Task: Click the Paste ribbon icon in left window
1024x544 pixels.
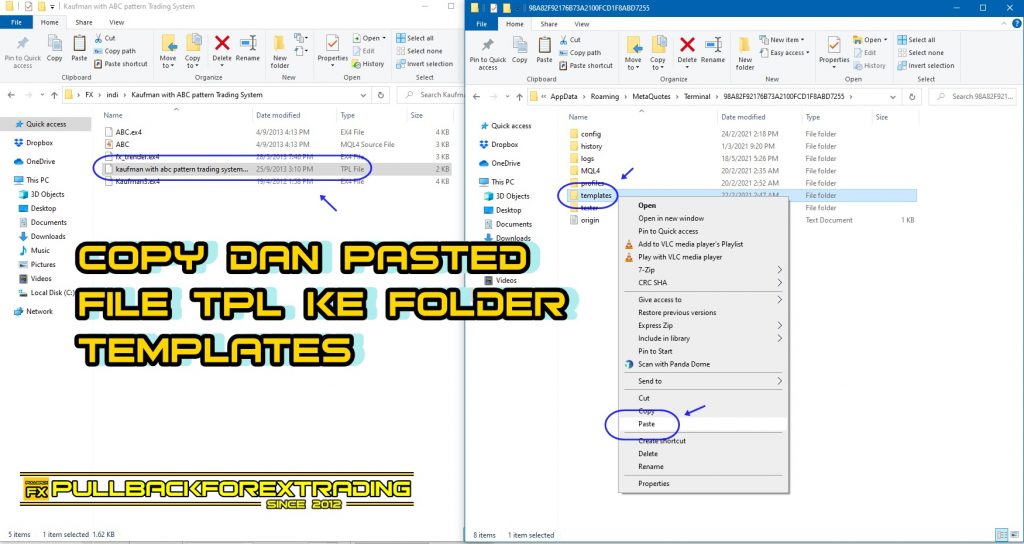Action: coord(79,48)
